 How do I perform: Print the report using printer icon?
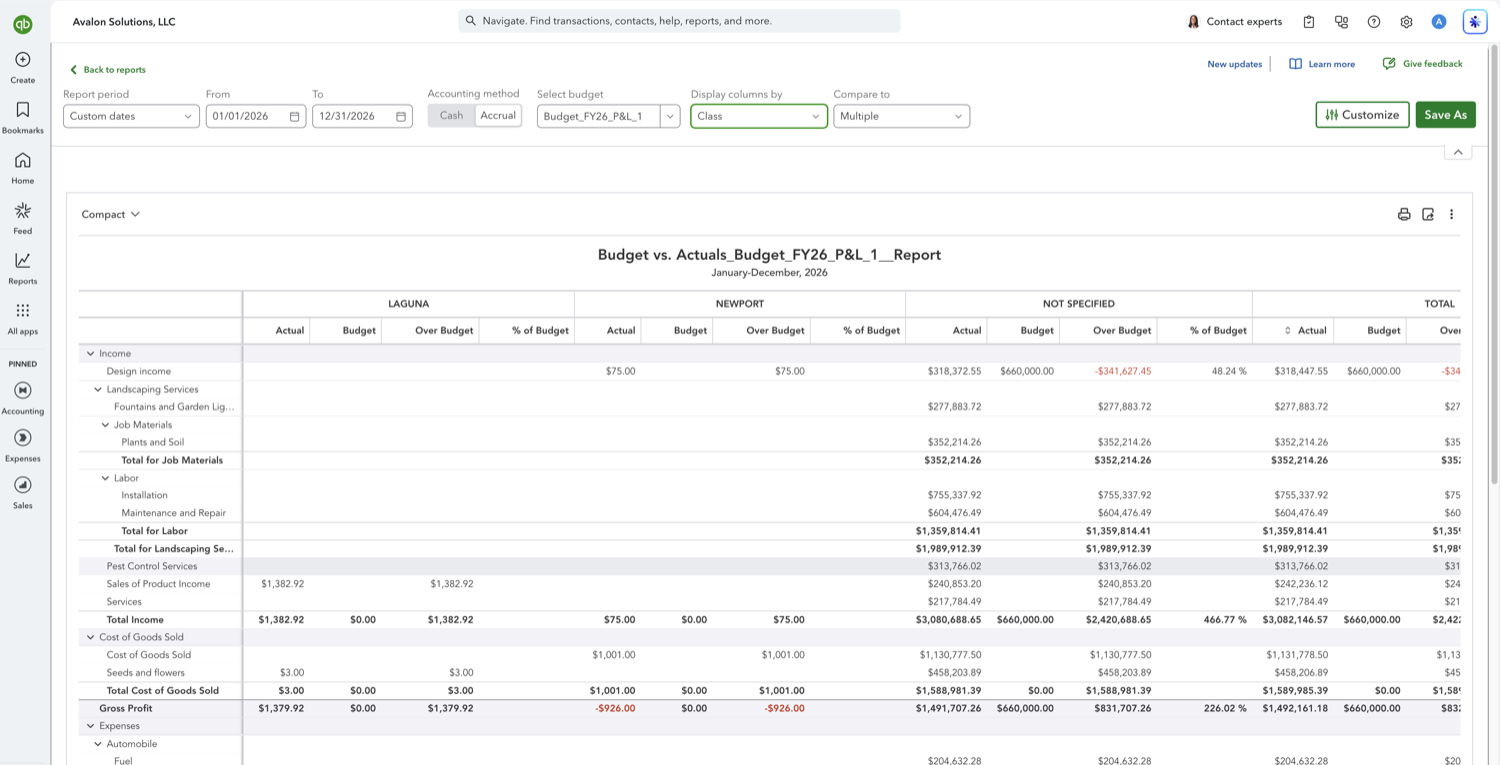point(1404,214)
